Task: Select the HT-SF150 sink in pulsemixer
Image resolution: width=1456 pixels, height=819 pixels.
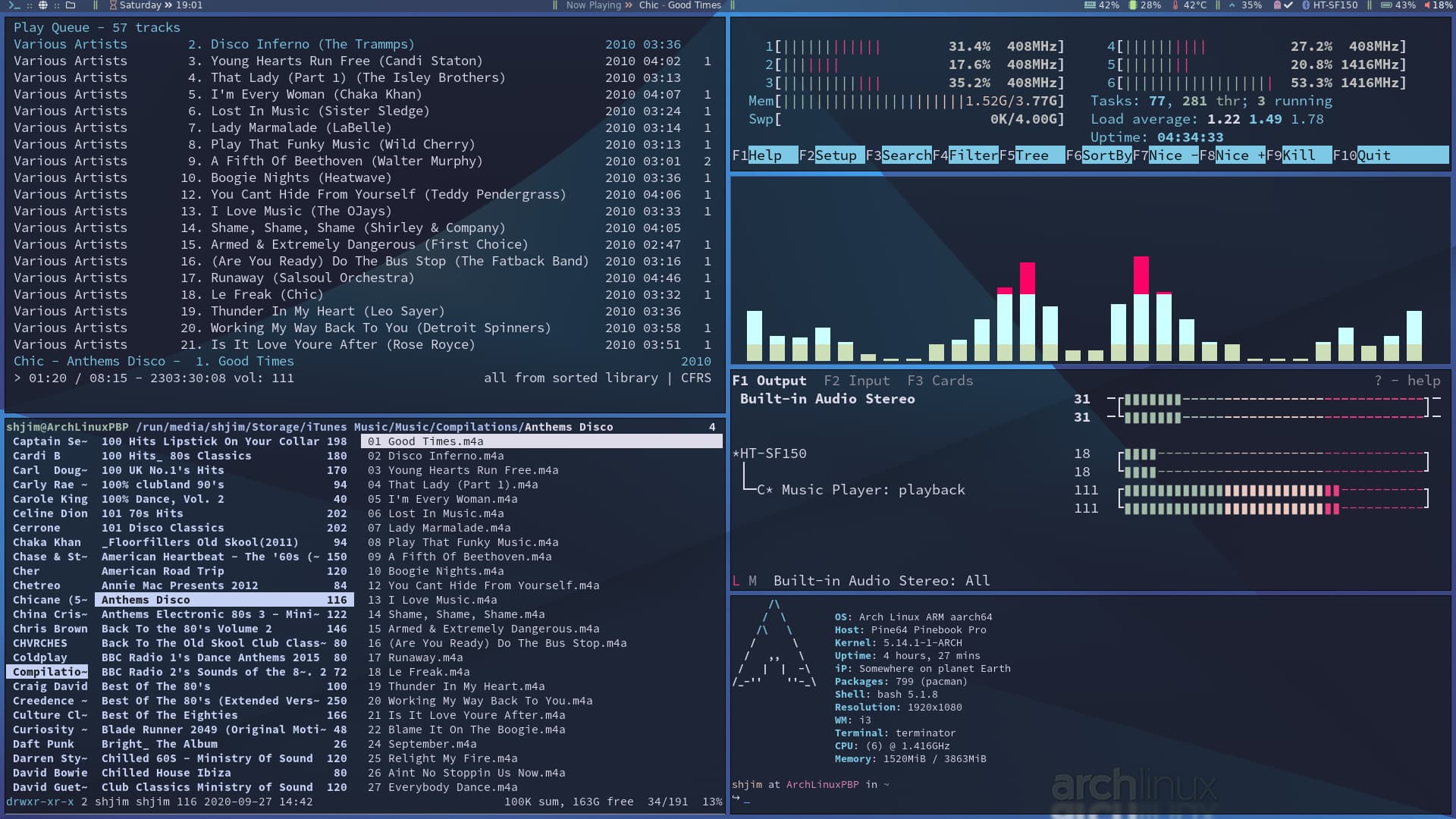Action: click(769, 453)
